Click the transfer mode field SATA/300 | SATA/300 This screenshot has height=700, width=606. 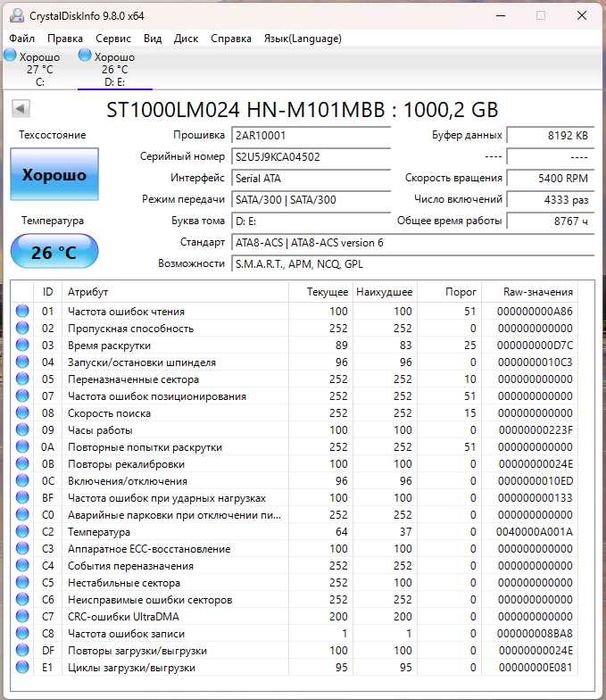(x=311, y=200)
